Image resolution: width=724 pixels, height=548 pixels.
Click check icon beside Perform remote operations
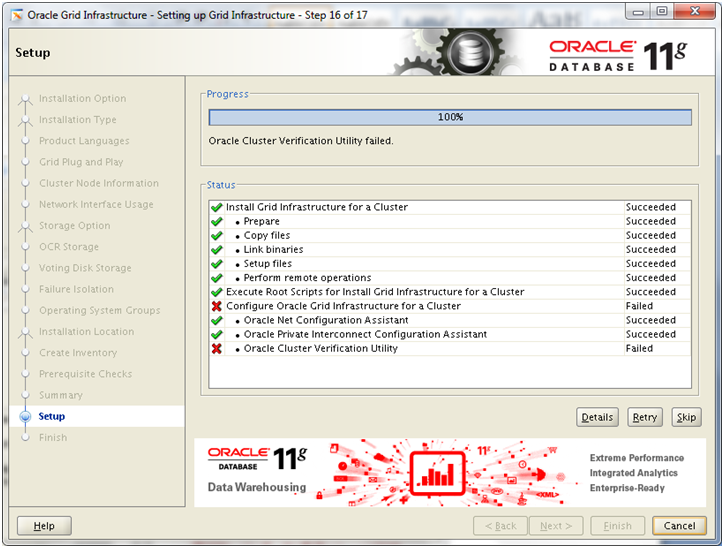[217, 278]
